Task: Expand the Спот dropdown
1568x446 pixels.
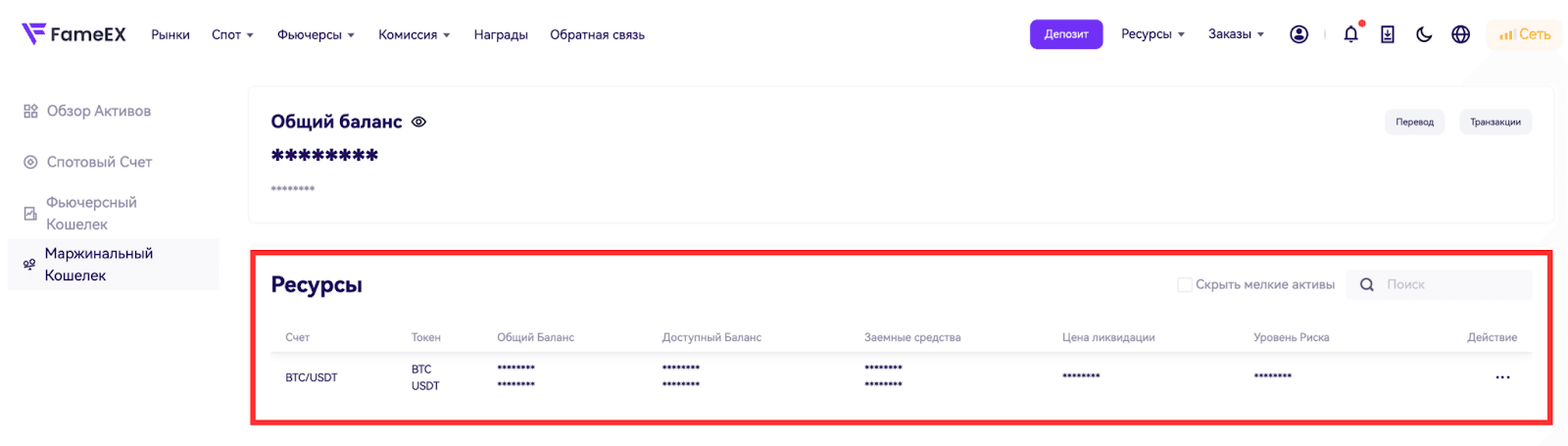Action: 232,34
